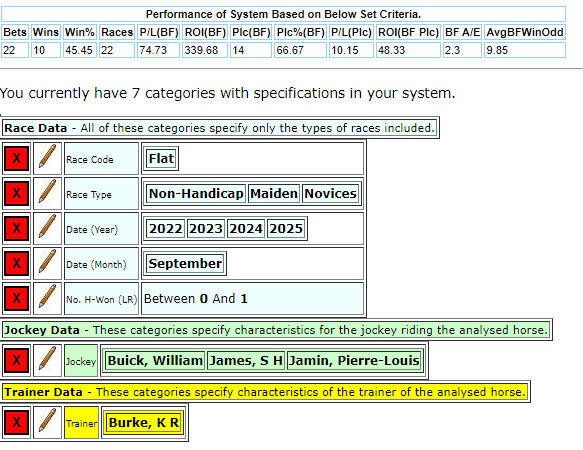The width and height of the screenshot is (583, 450).
Task: Click the Races column header
Action: pos(117,32)
